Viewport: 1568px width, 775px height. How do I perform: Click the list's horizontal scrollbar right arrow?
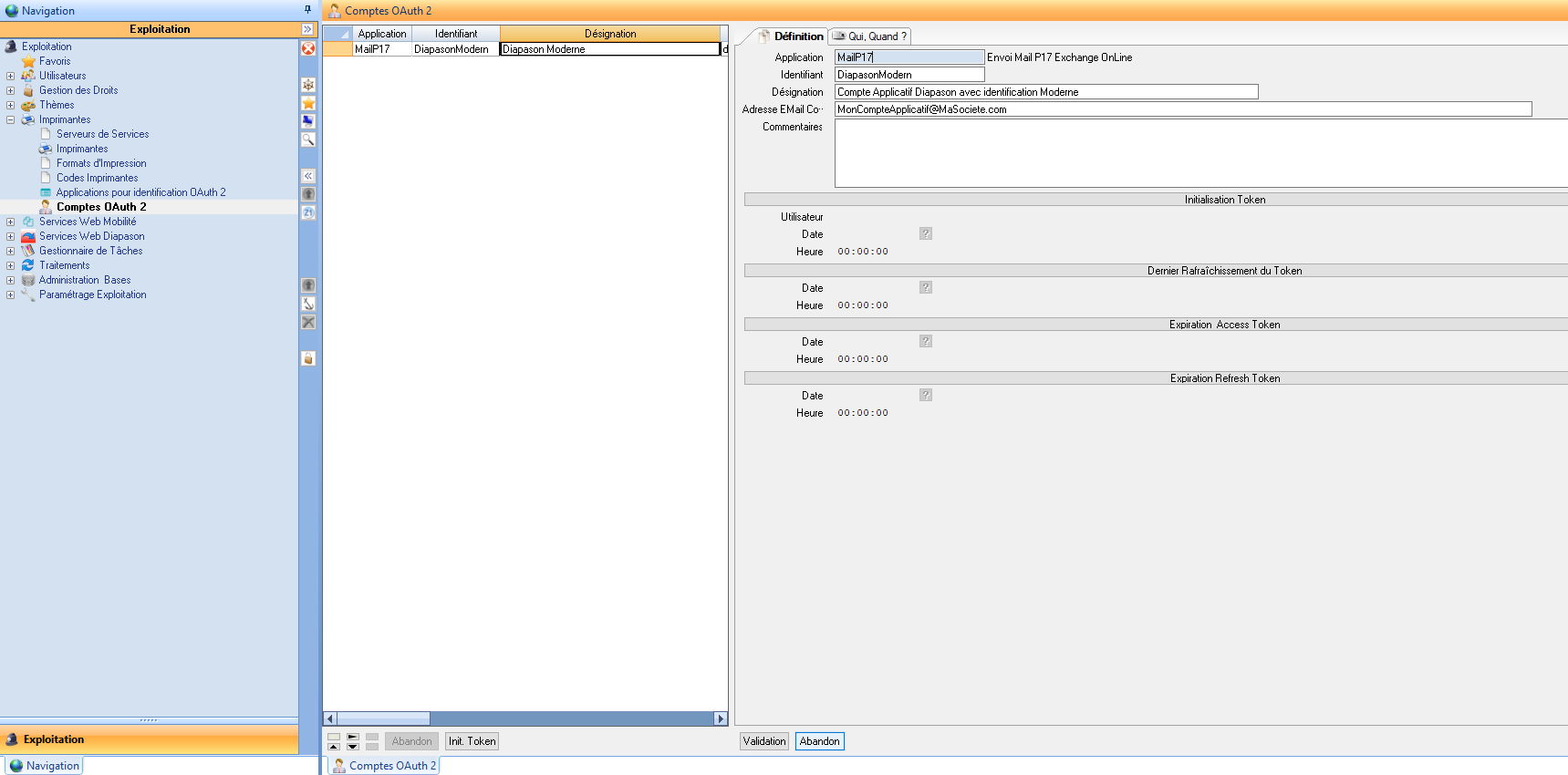721,718
